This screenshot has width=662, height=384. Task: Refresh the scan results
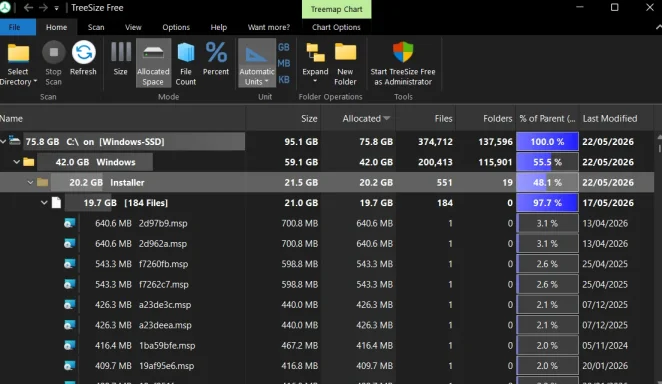(83, 58)
